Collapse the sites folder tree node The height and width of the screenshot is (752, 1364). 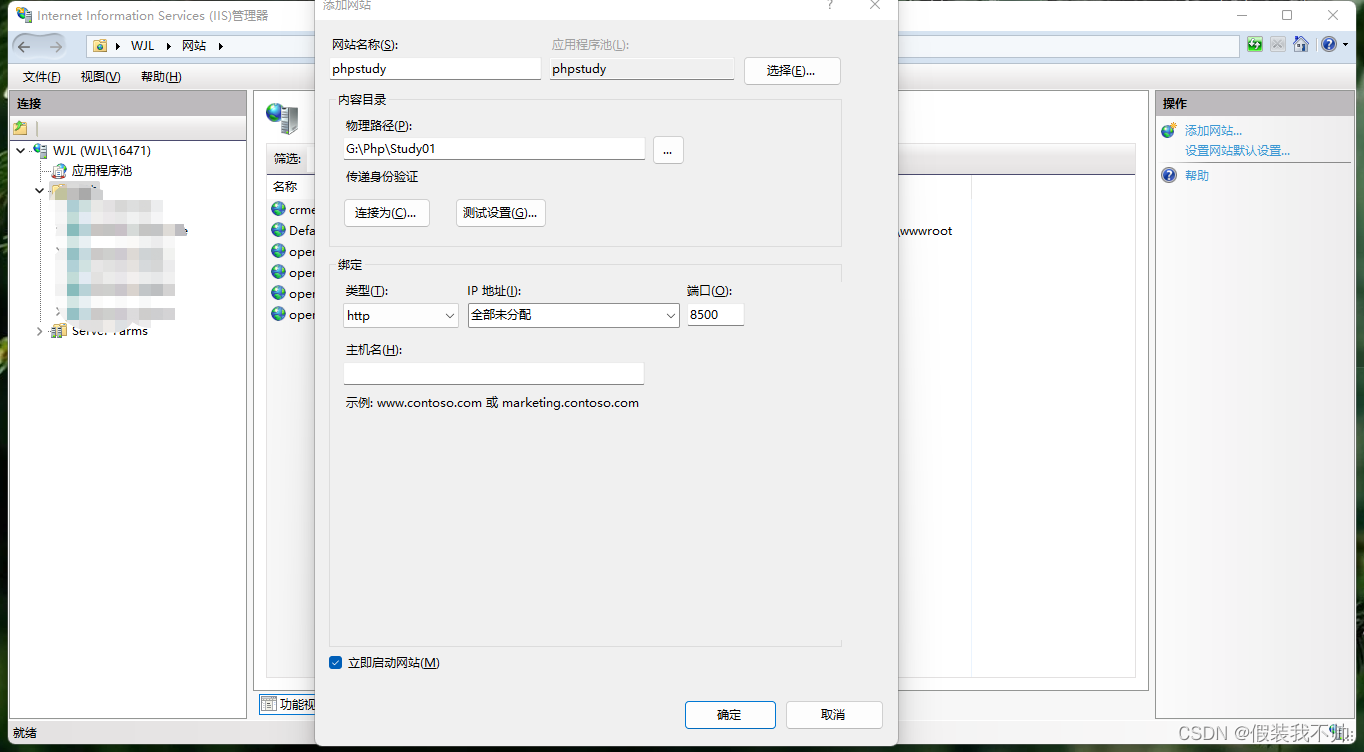click(39, 190)
